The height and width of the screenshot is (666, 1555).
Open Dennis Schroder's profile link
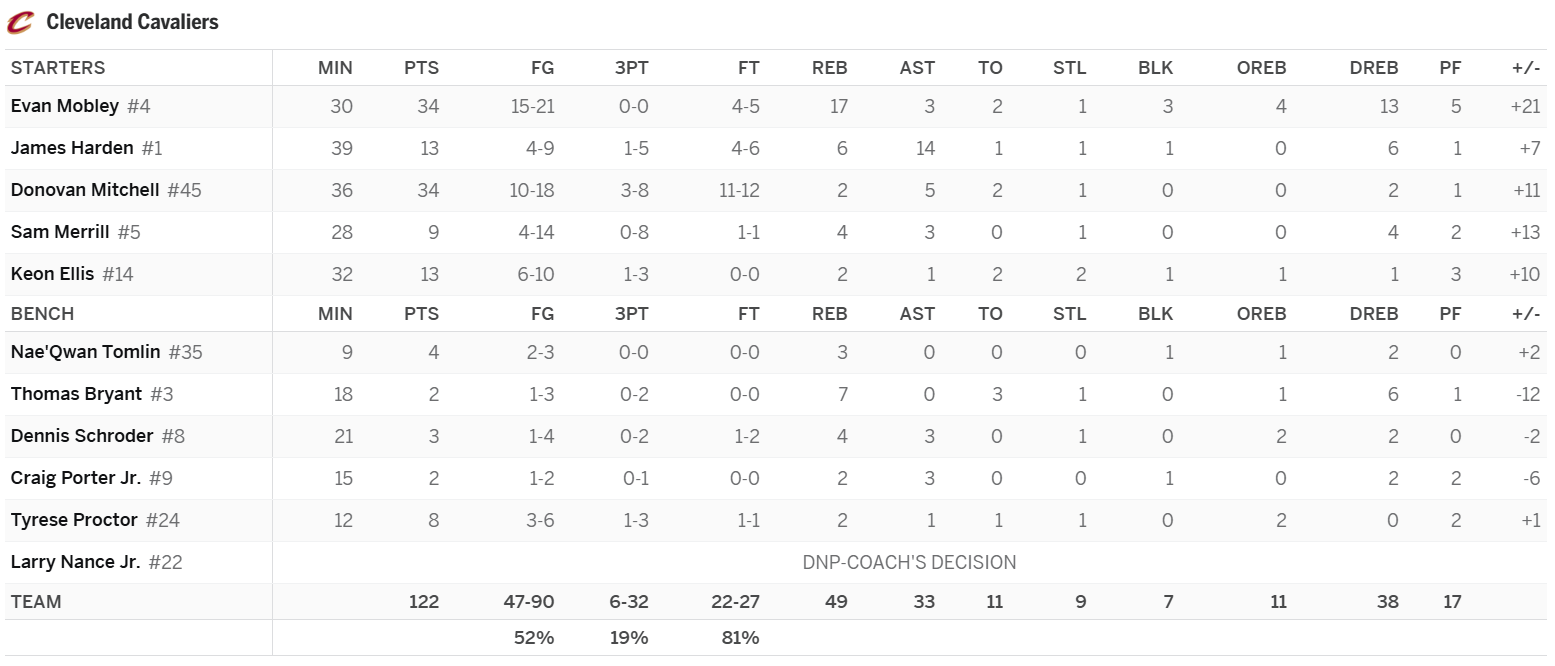pyautogui.click(x=82, y=436)
